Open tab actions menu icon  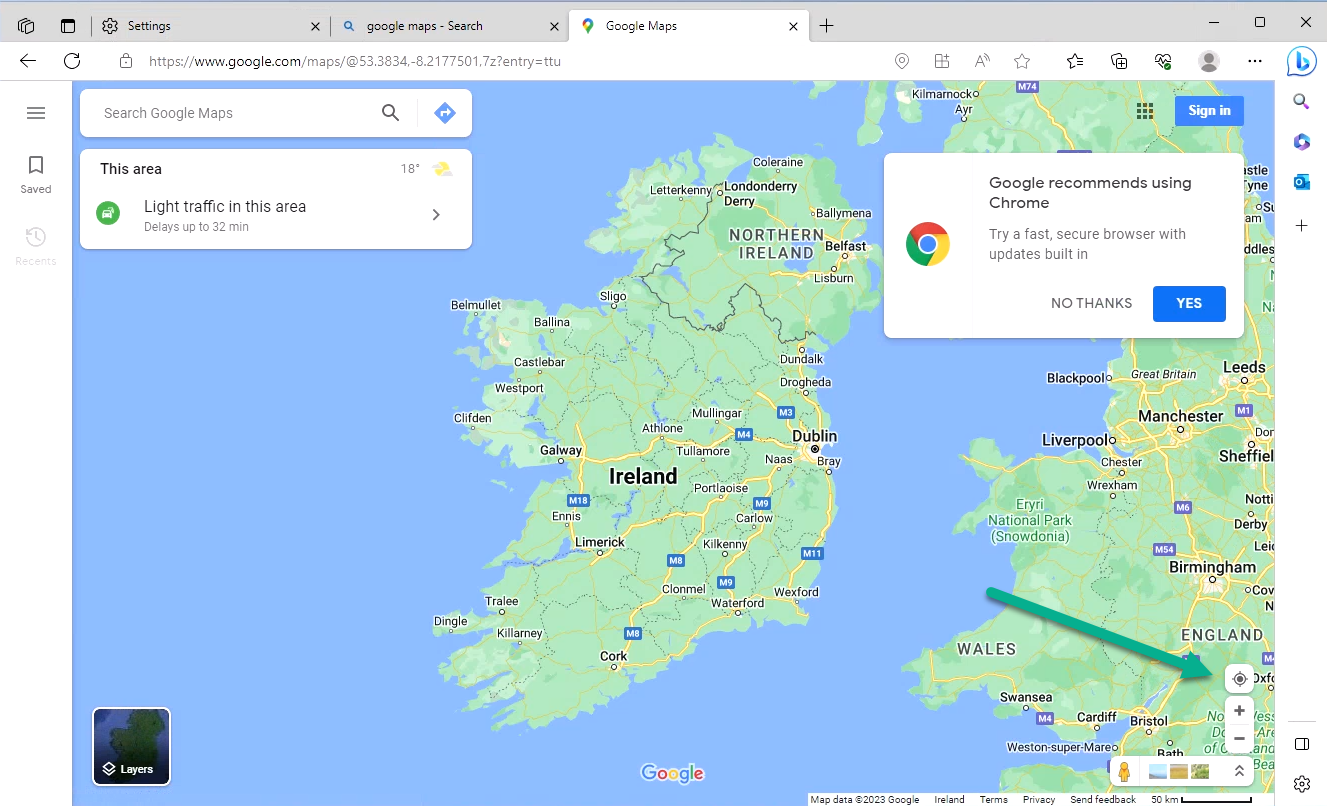click(68, 26)
